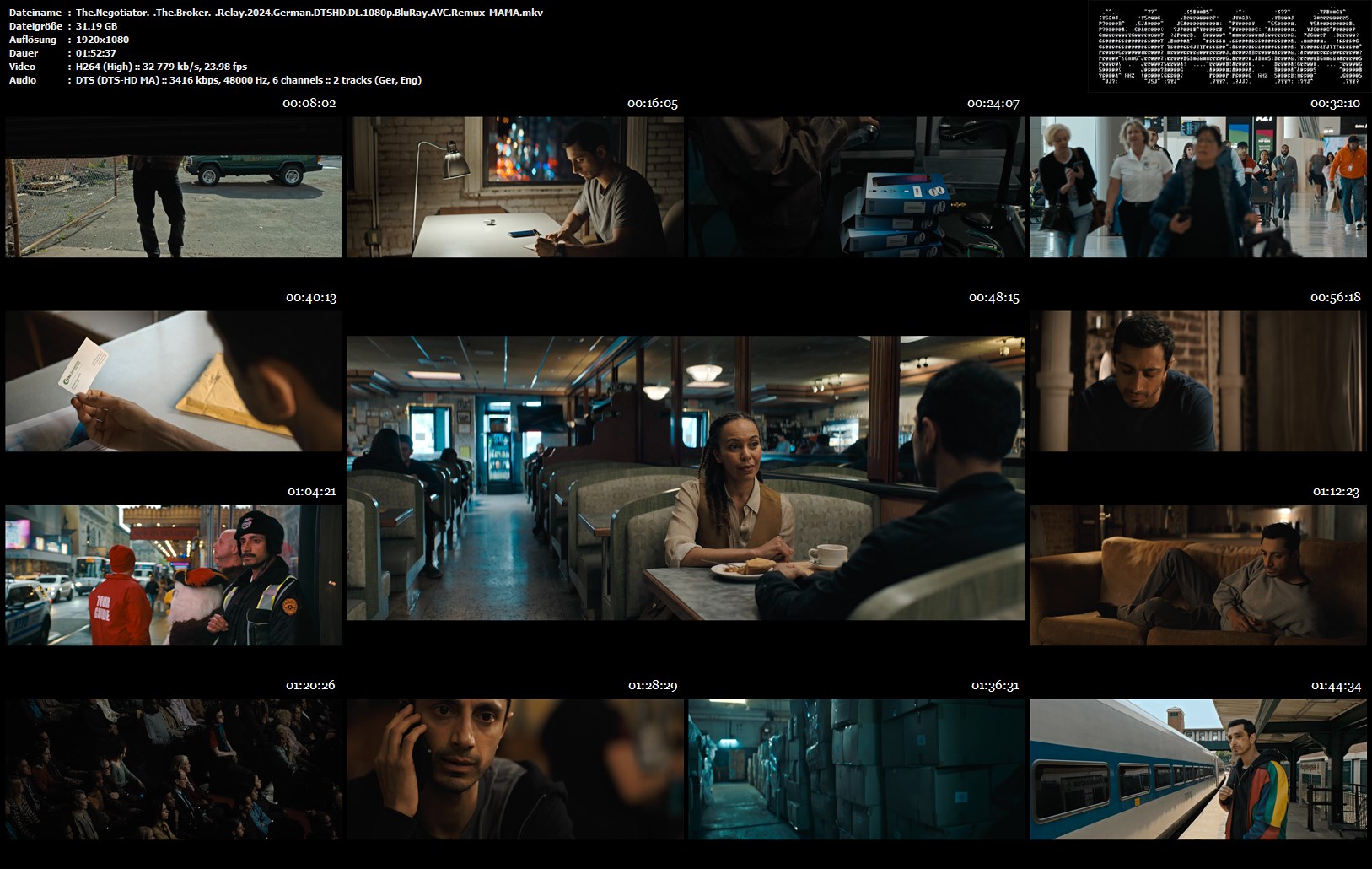The height and width of the screenshot is (869, 1372).
Task: Select the 01:28:29 timestamp text
Action: coord(653,686)
